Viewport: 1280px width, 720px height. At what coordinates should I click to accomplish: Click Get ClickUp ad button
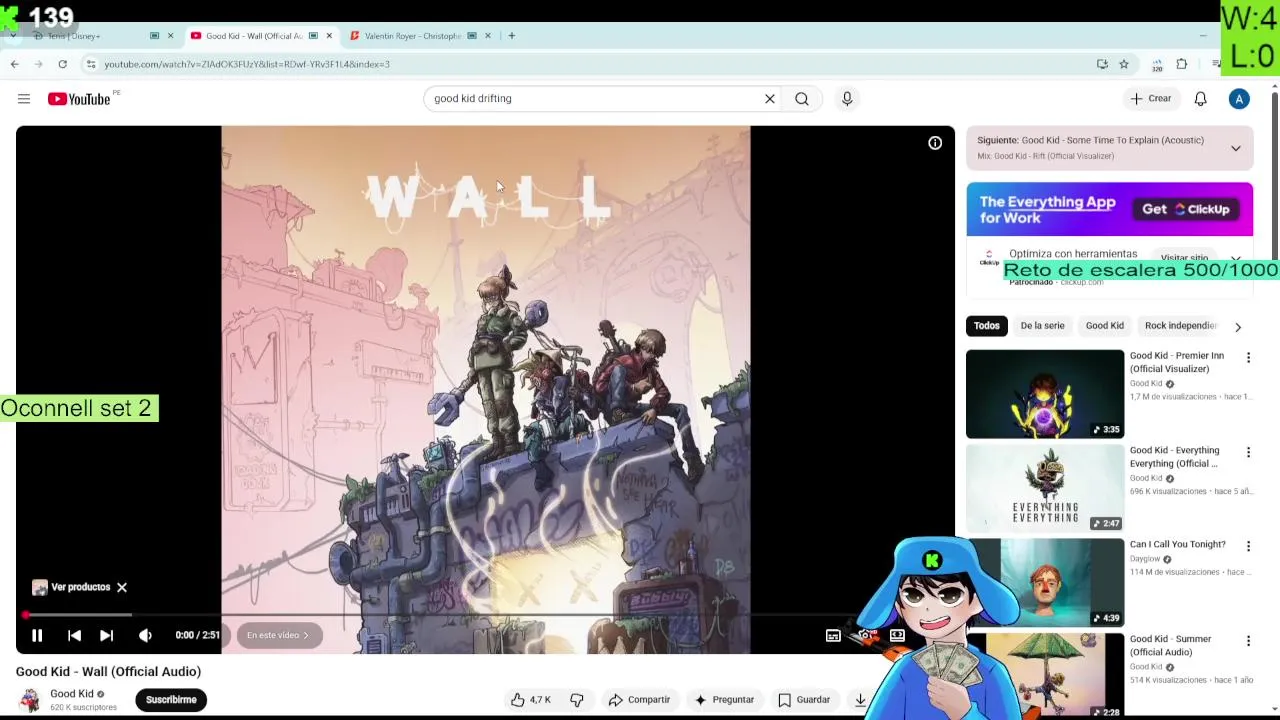tap(1186, 209)
